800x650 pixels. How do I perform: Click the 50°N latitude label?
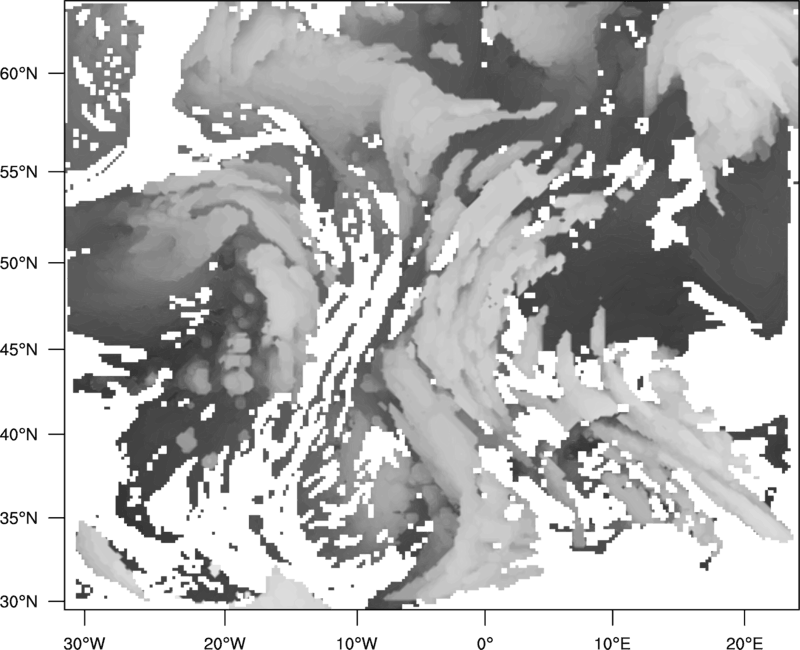(x=19, y=263)
